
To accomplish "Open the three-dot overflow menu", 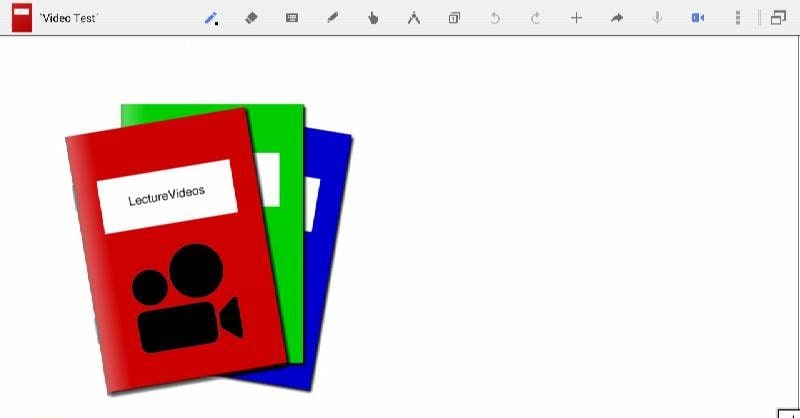I will coord(738,18).
